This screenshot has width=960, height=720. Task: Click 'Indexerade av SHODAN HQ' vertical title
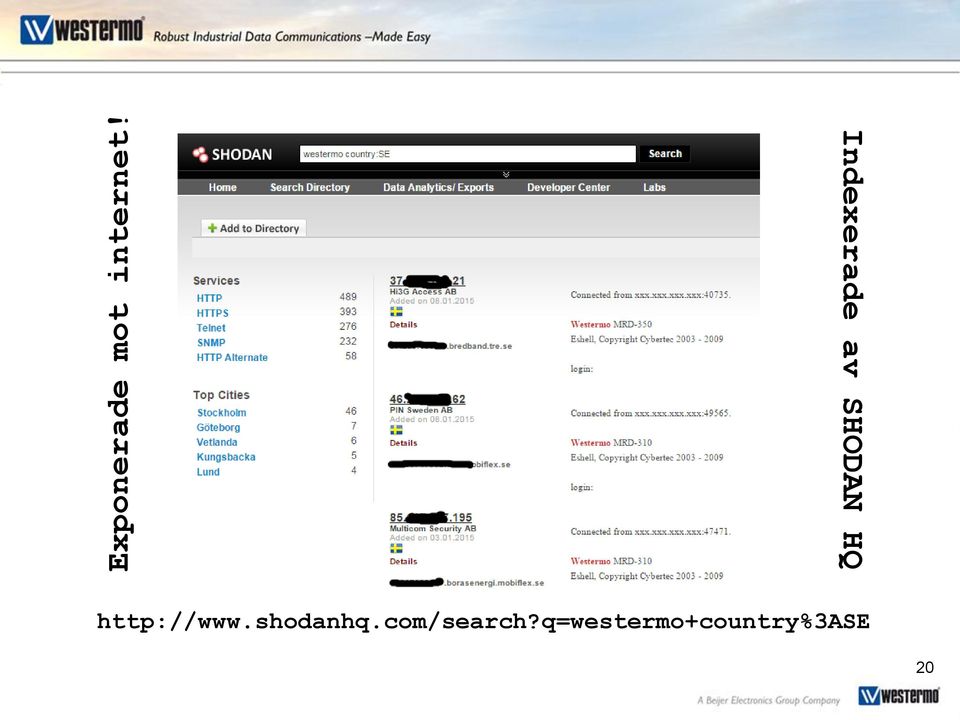[852, 349]
